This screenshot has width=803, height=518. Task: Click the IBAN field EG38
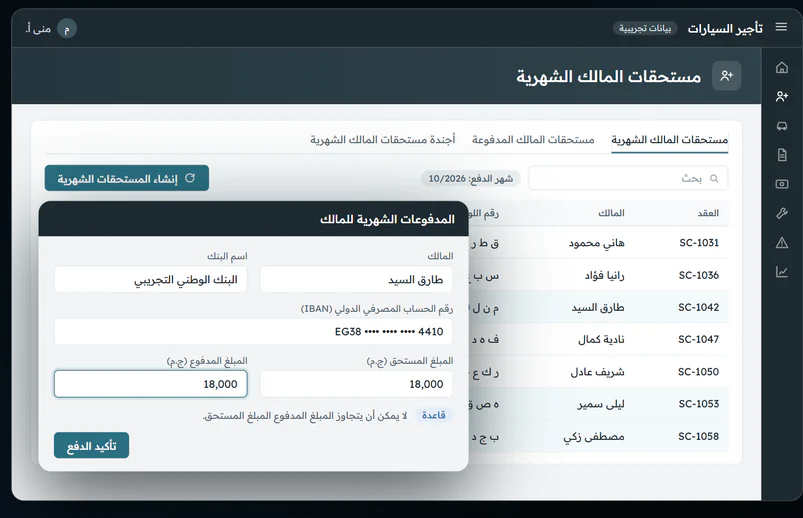point(253,331)
